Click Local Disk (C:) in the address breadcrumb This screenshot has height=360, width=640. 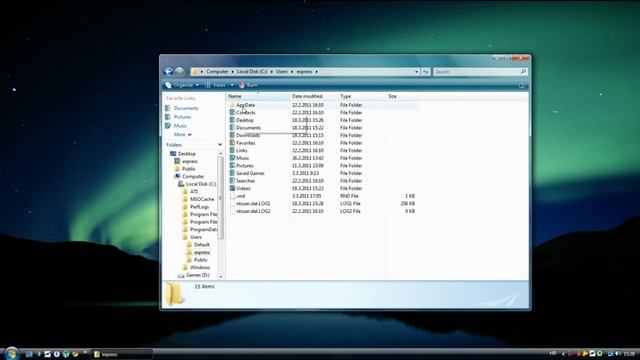pos(252,72)
